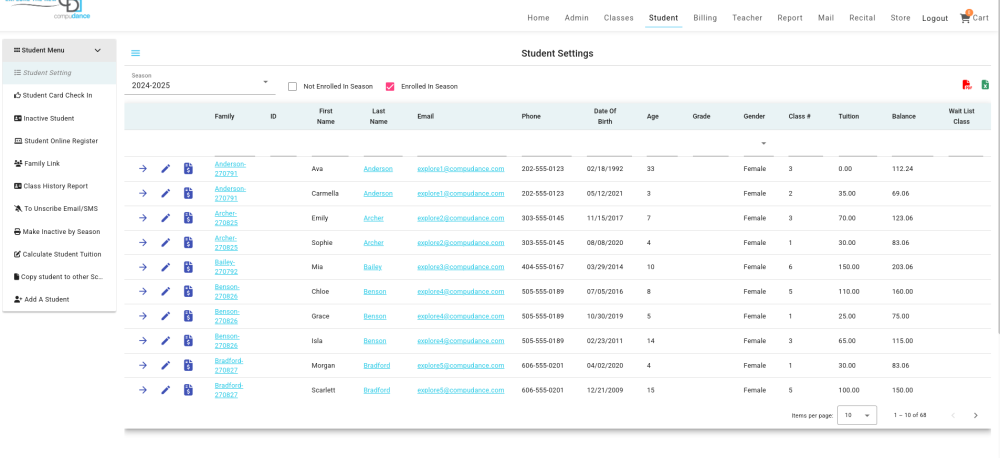Sort by the Date Of Birth header

point(605,116)
